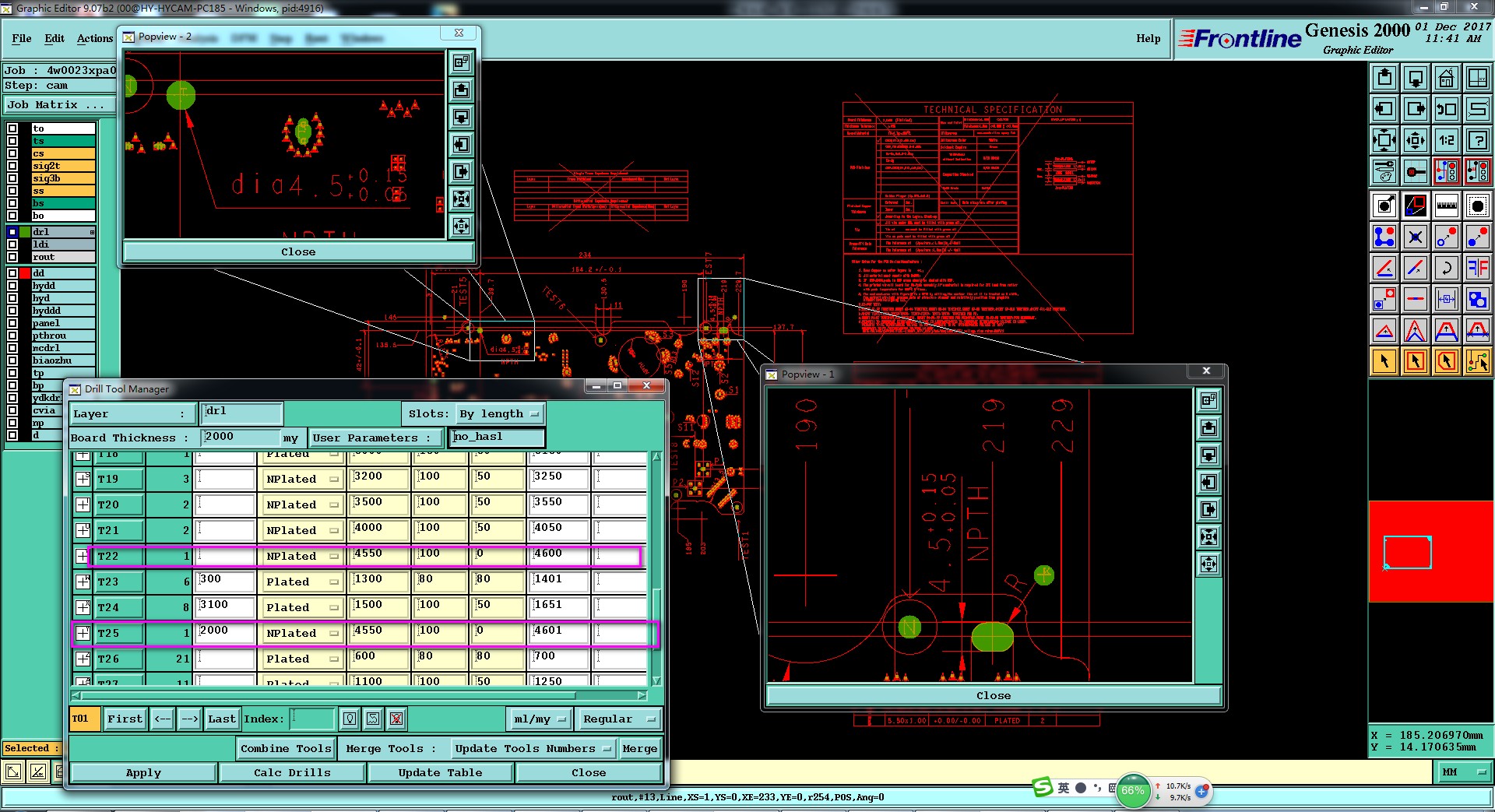Open the Actions menu

pos(95,38)
